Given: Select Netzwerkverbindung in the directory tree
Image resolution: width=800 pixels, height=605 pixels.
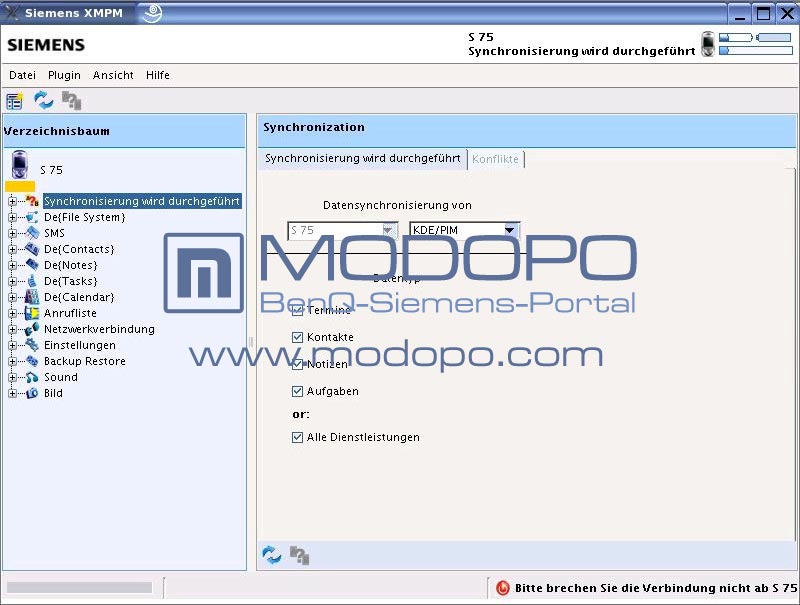Looking at the screenshot, I should point(98,329).
